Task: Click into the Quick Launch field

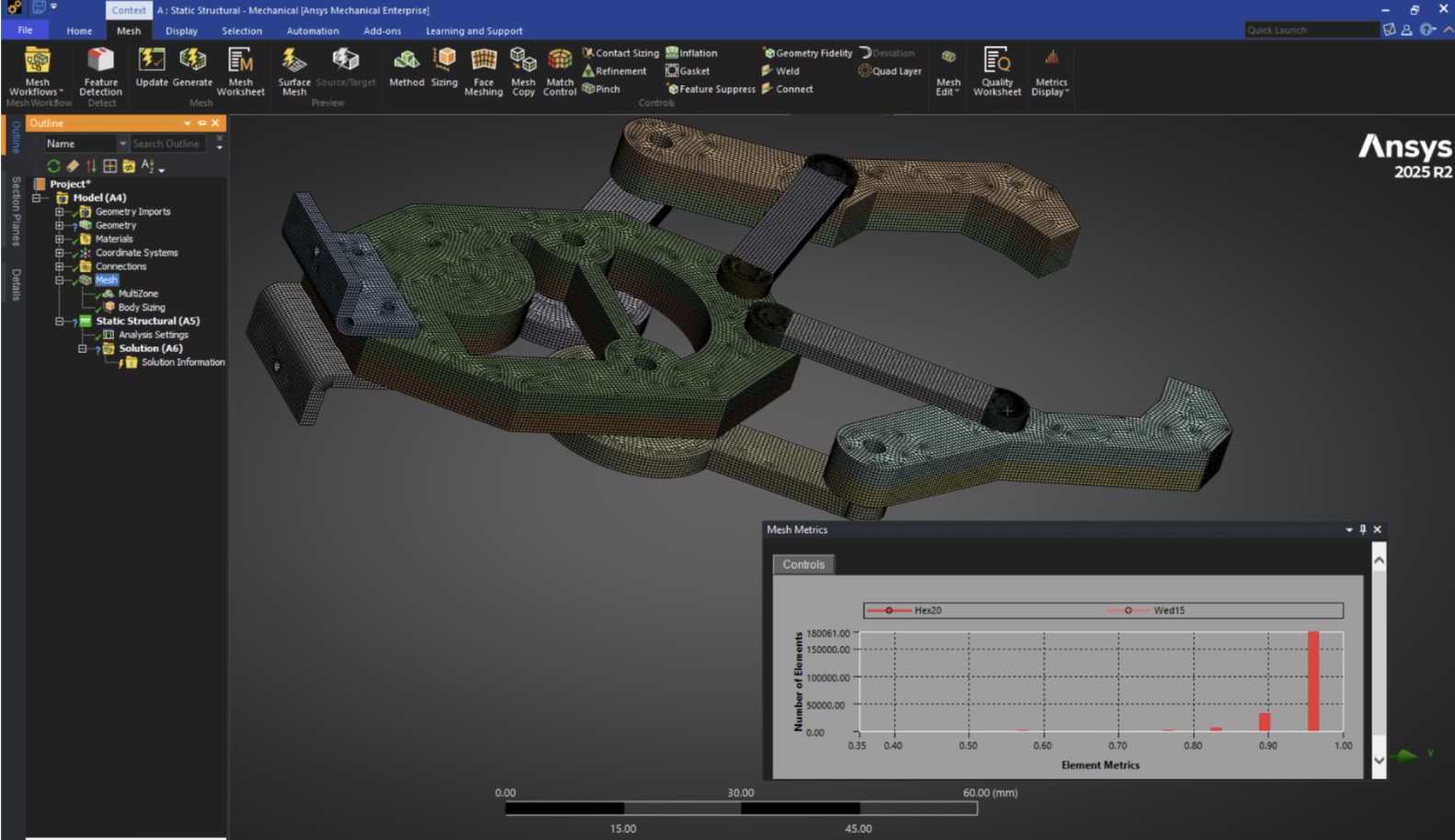Action: [1312, 30]
